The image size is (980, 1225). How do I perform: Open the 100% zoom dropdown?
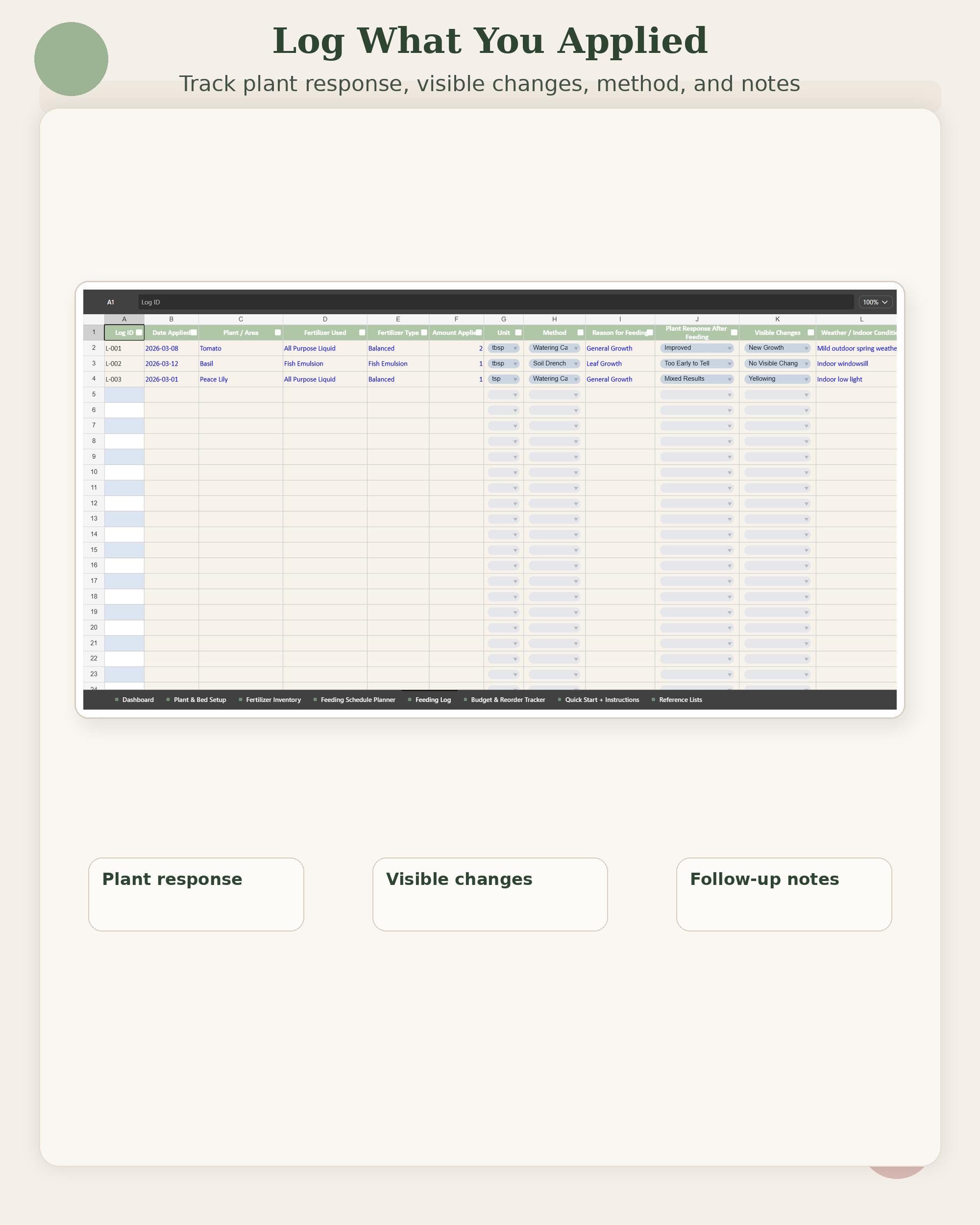(x=875, y=302)
